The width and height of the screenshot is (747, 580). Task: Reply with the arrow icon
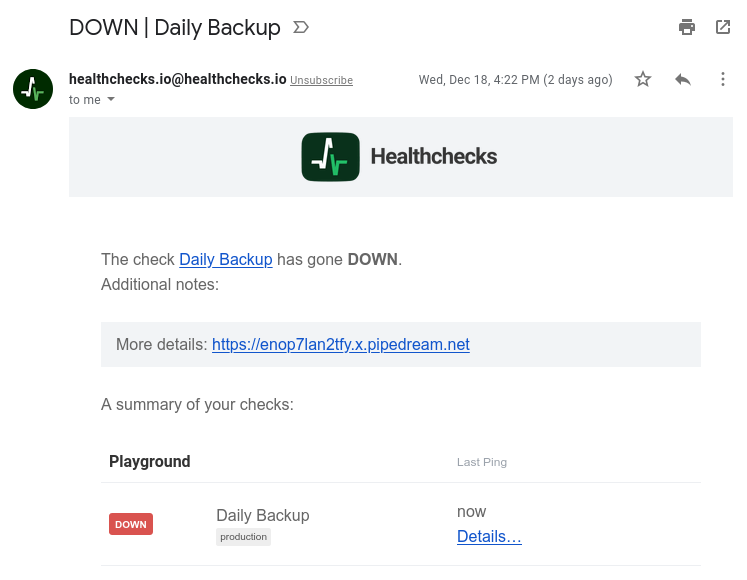coord(683,79)
